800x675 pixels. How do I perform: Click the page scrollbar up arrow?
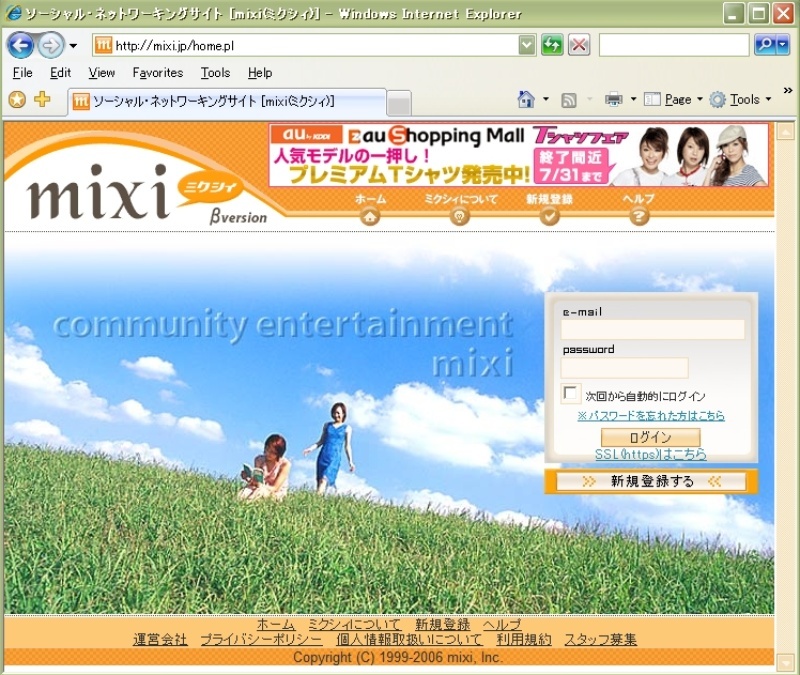point(785,132)
